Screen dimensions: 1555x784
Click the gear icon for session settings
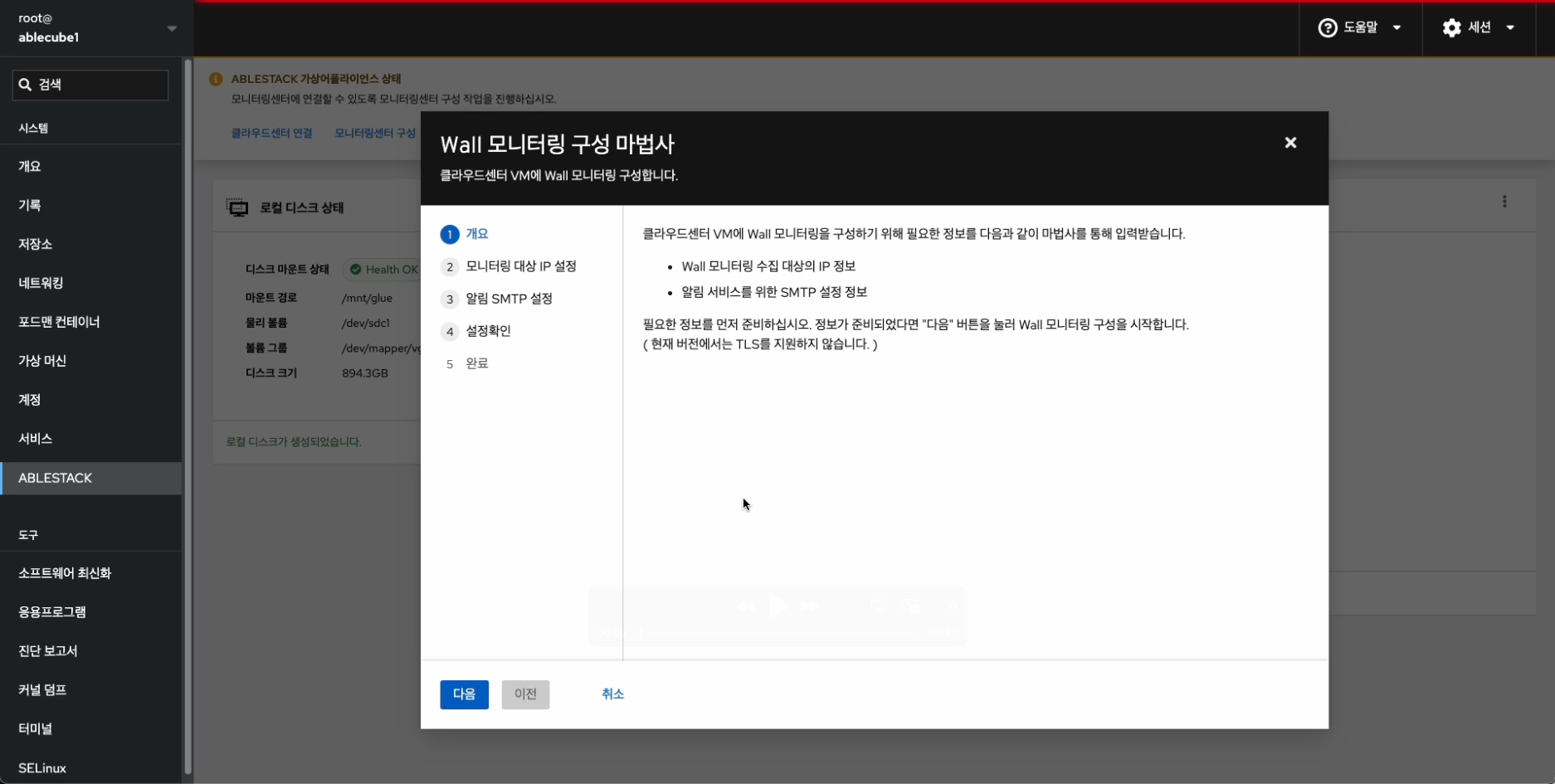point(1451,28)
